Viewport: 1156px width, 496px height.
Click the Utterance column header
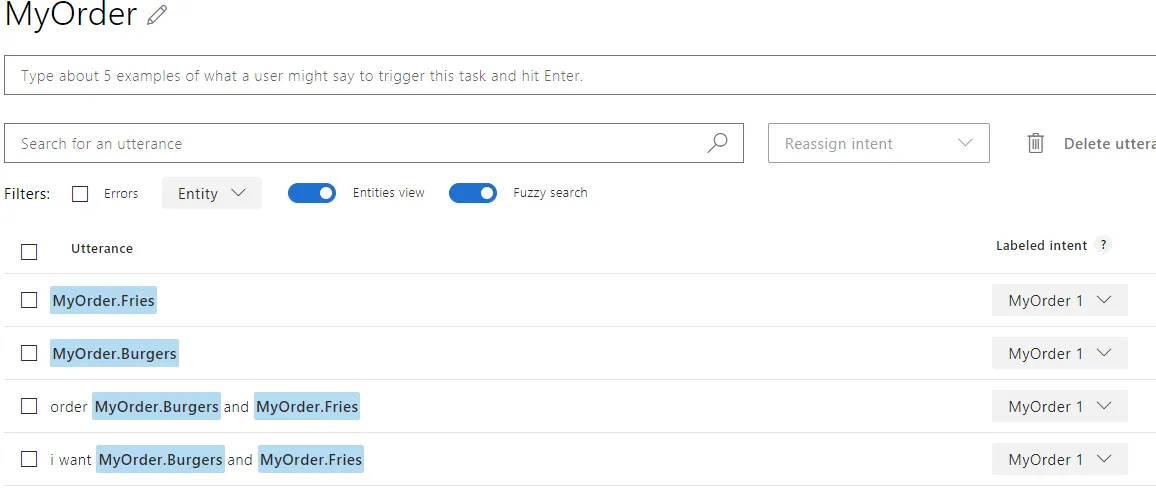pyautogui.click(x=102, y=248)
